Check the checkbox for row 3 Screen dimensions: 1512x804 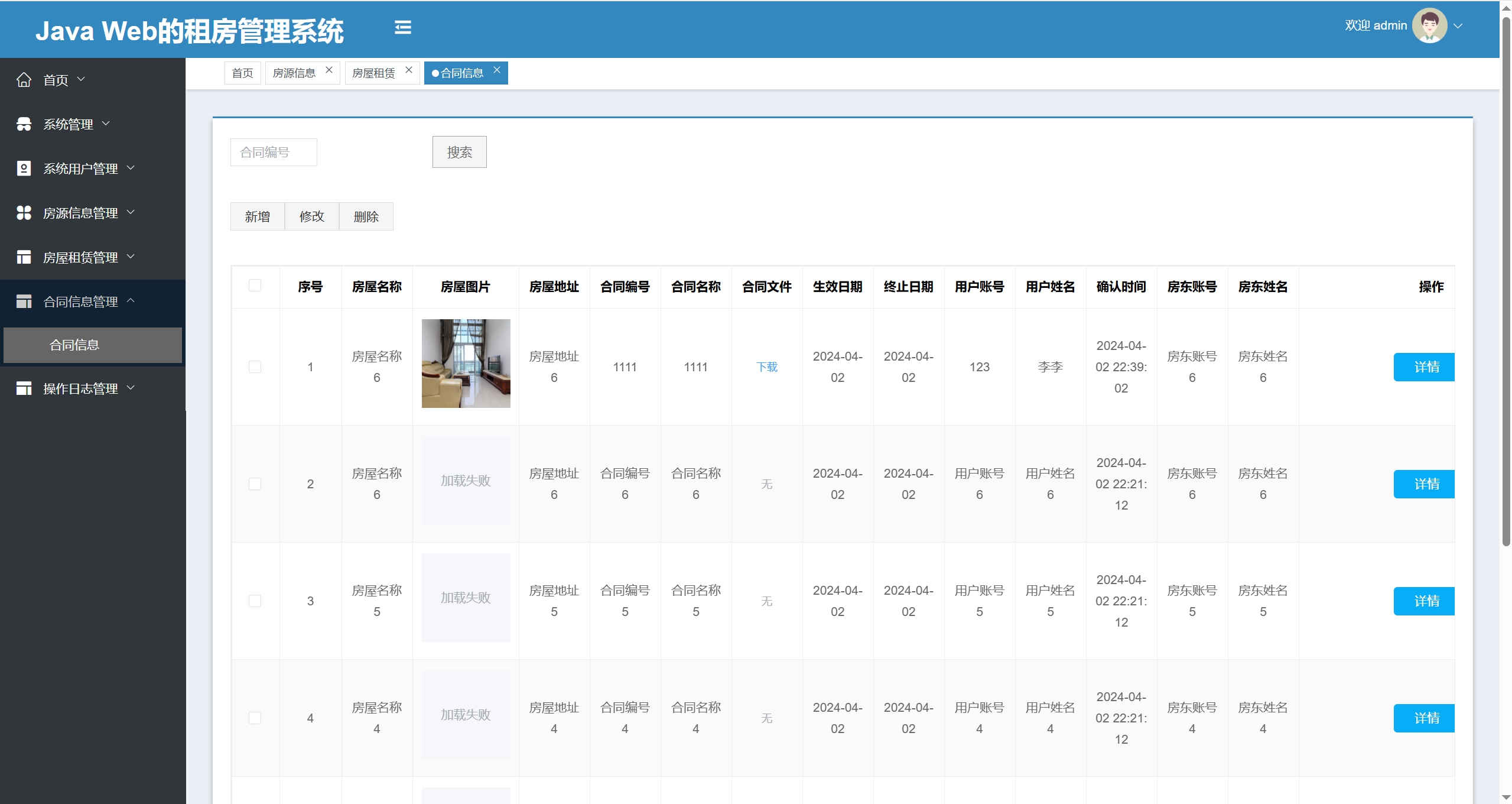255,601
